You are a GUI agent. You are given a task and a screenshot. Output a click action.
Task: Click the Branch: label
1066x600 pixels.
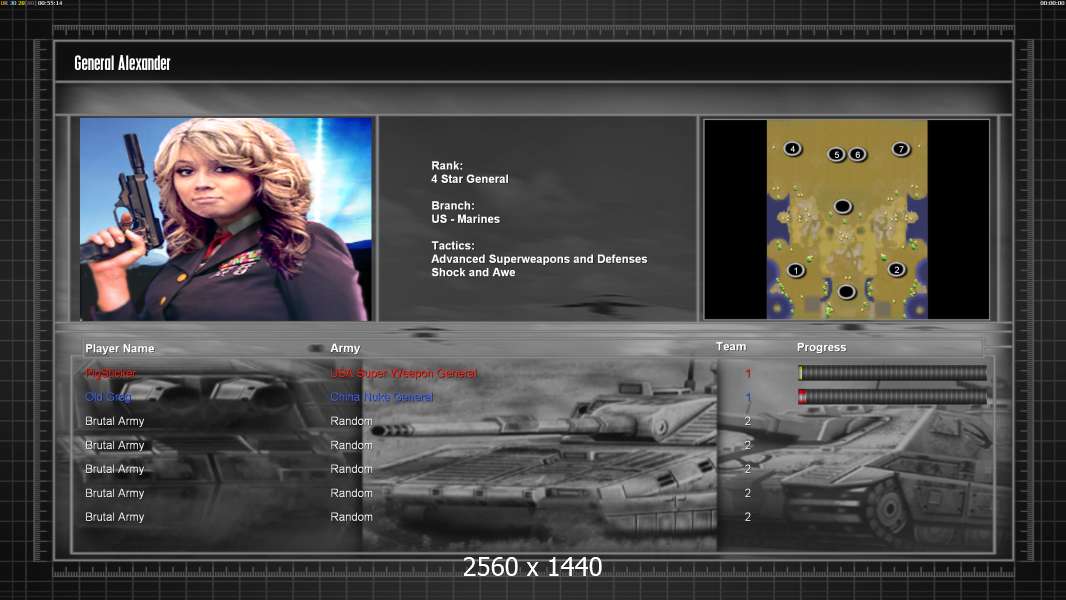(x=453, y=206)
